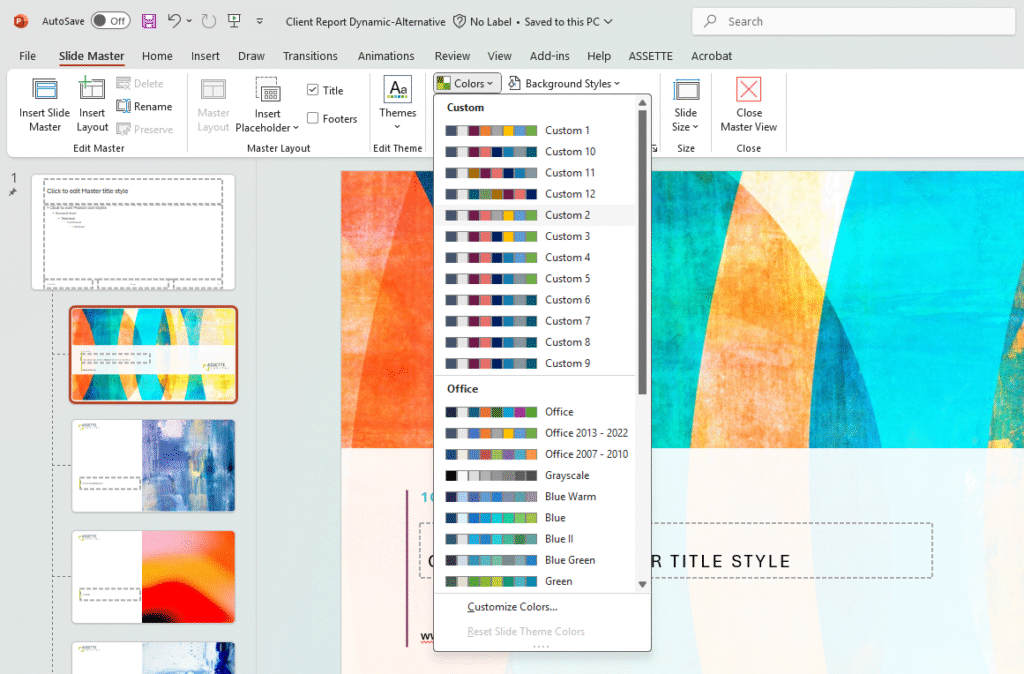Collapse the Colors dropdown button

[x=467, y=83]
